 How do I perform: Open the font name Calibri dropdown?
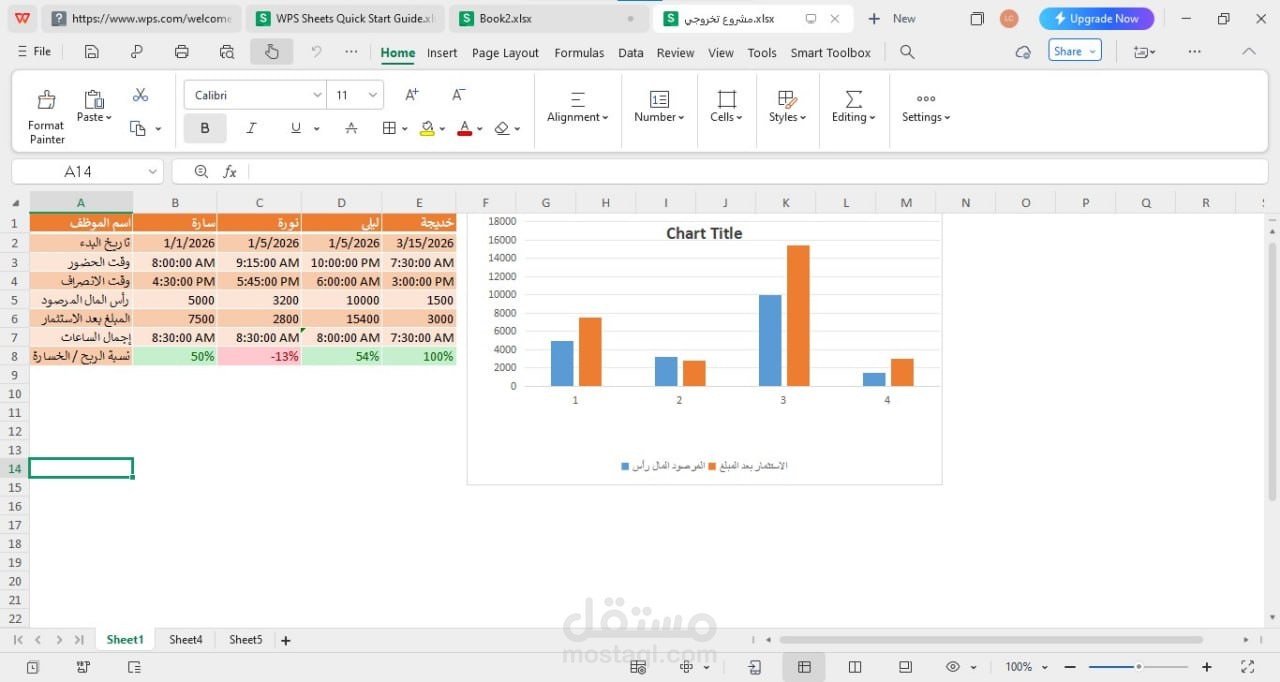pyautogui.click(x=317, y=95)
